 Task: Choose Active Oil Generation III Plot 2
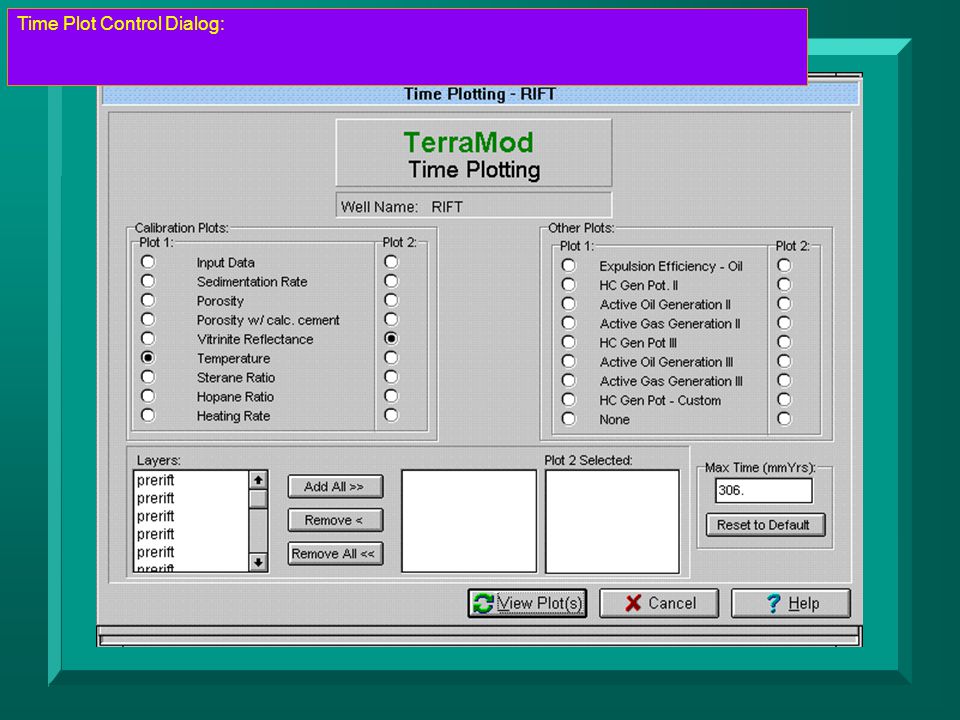[x=784, y=361]
